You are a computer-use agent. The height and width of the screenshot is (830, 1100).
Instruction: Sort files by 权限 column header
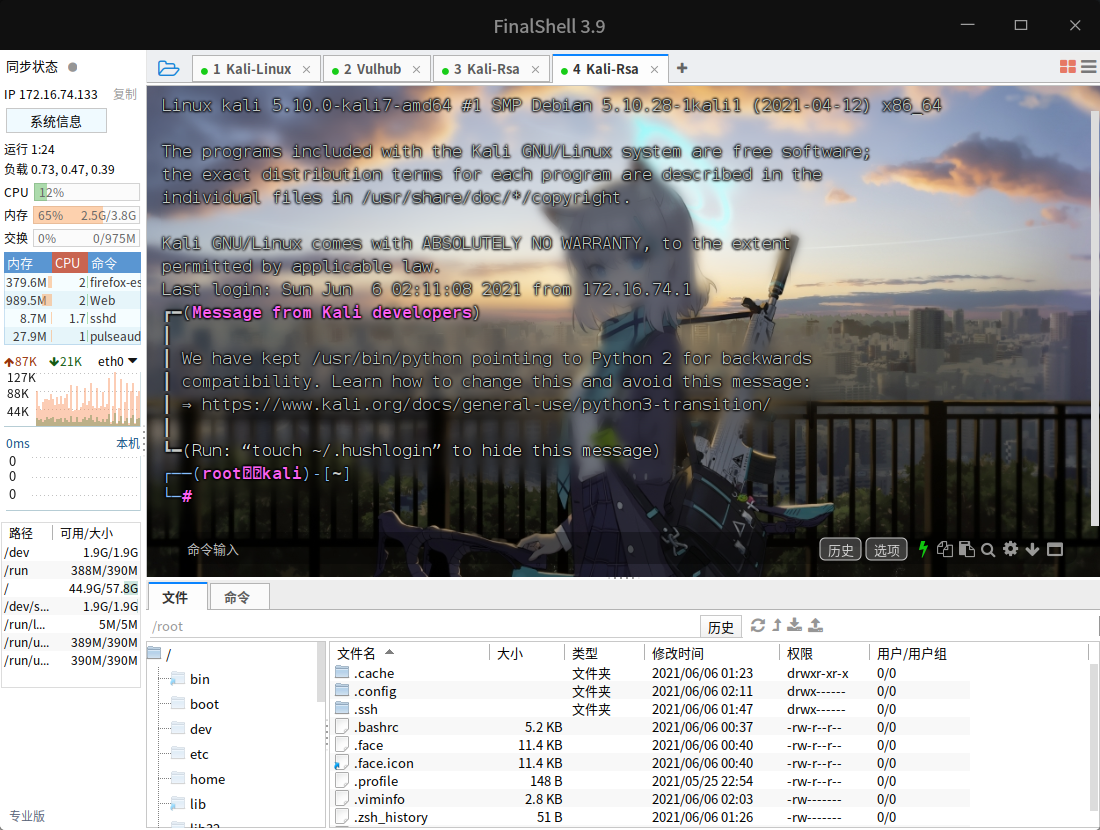pyautogui.click(x=824, y=653)
